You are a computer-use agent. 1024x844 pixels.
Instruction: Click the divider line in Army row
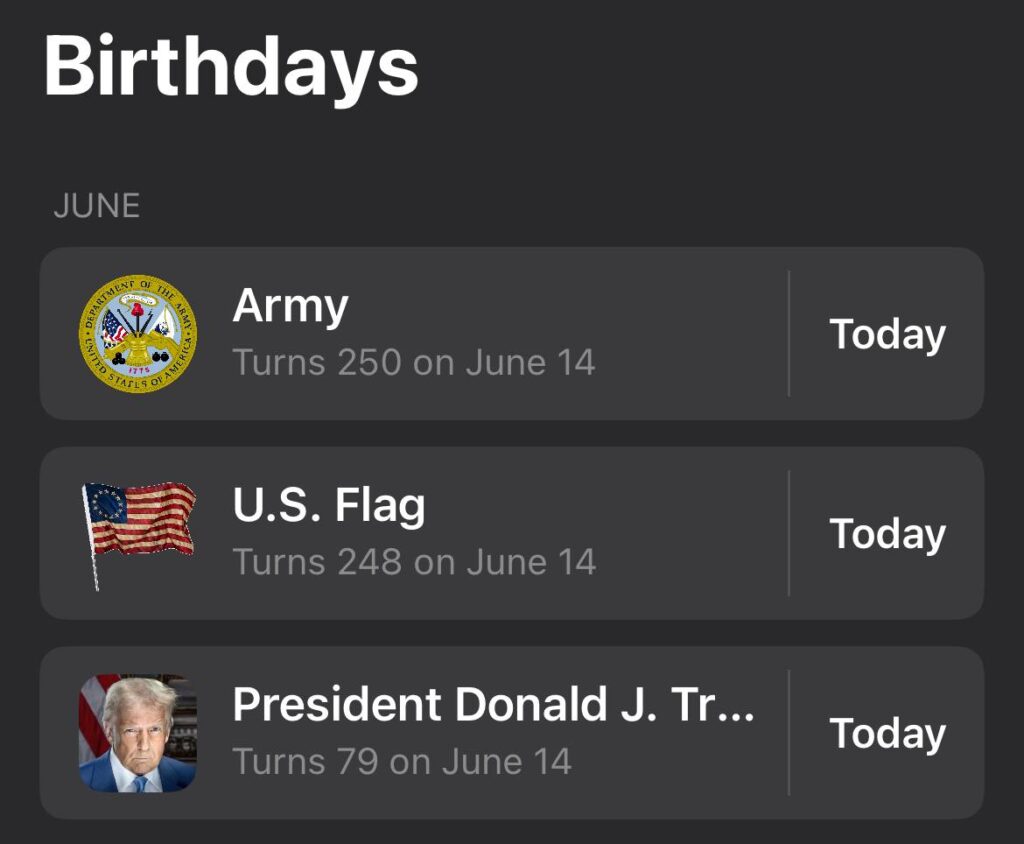[x=789, y=333]
